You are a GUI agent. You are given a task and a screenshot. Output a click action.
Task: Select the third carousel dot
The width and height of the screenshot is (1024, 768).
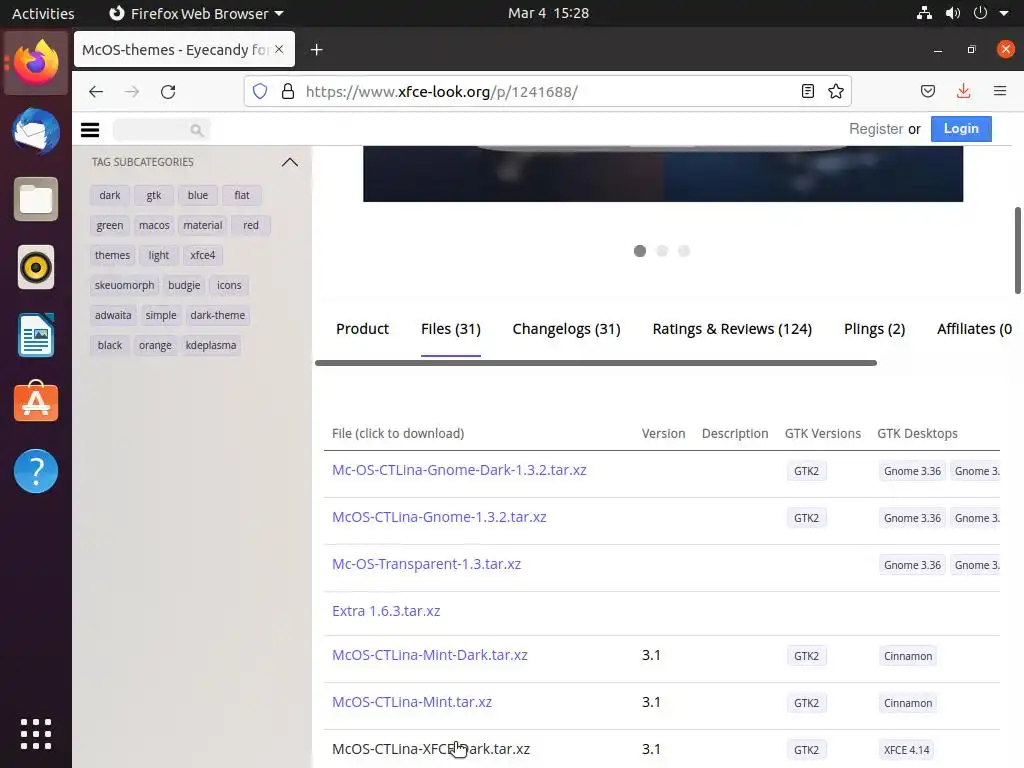click(x=684, y=251)
